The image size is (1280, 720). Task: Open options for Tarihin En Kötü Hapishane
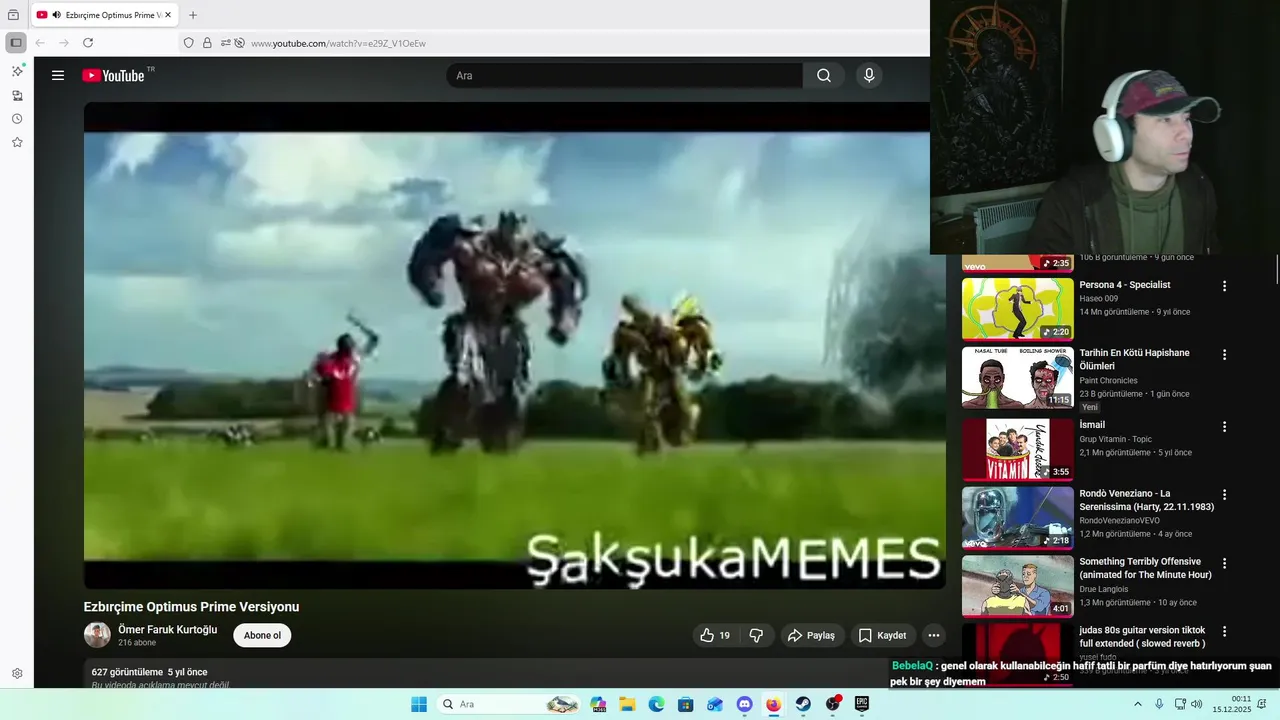pos(1224,355)
